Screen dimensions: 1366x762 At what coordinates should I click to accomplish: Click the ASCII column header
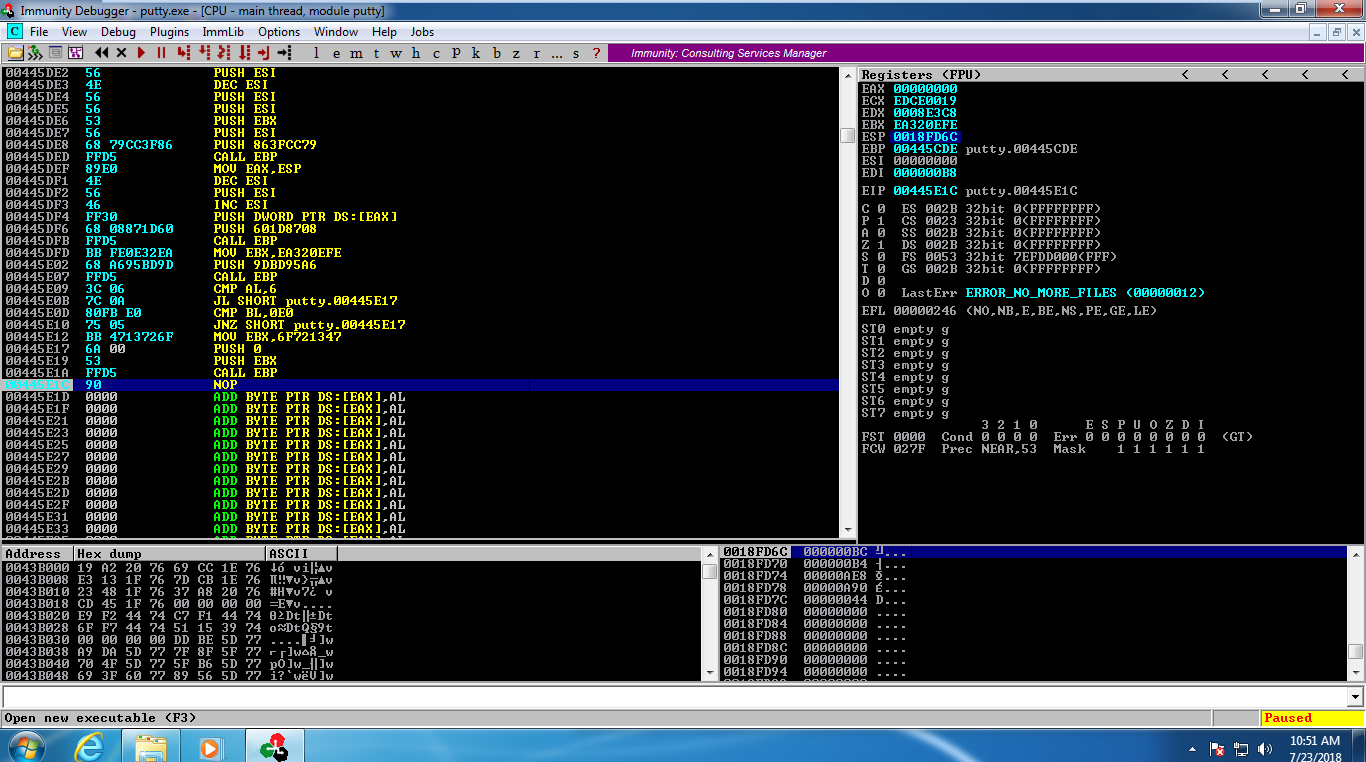301,554
